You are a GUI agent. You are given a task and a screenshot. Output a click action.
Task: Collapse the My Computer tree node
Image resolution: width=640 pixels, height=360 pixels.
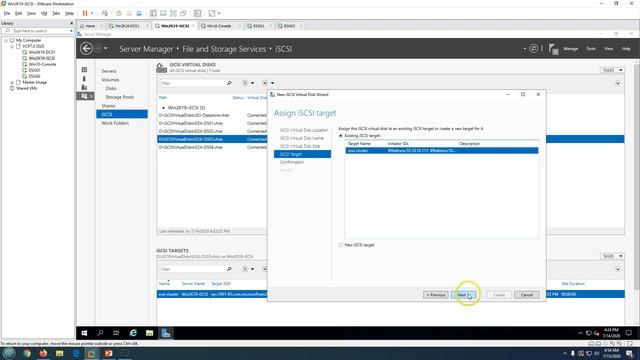tap(6, 40)
